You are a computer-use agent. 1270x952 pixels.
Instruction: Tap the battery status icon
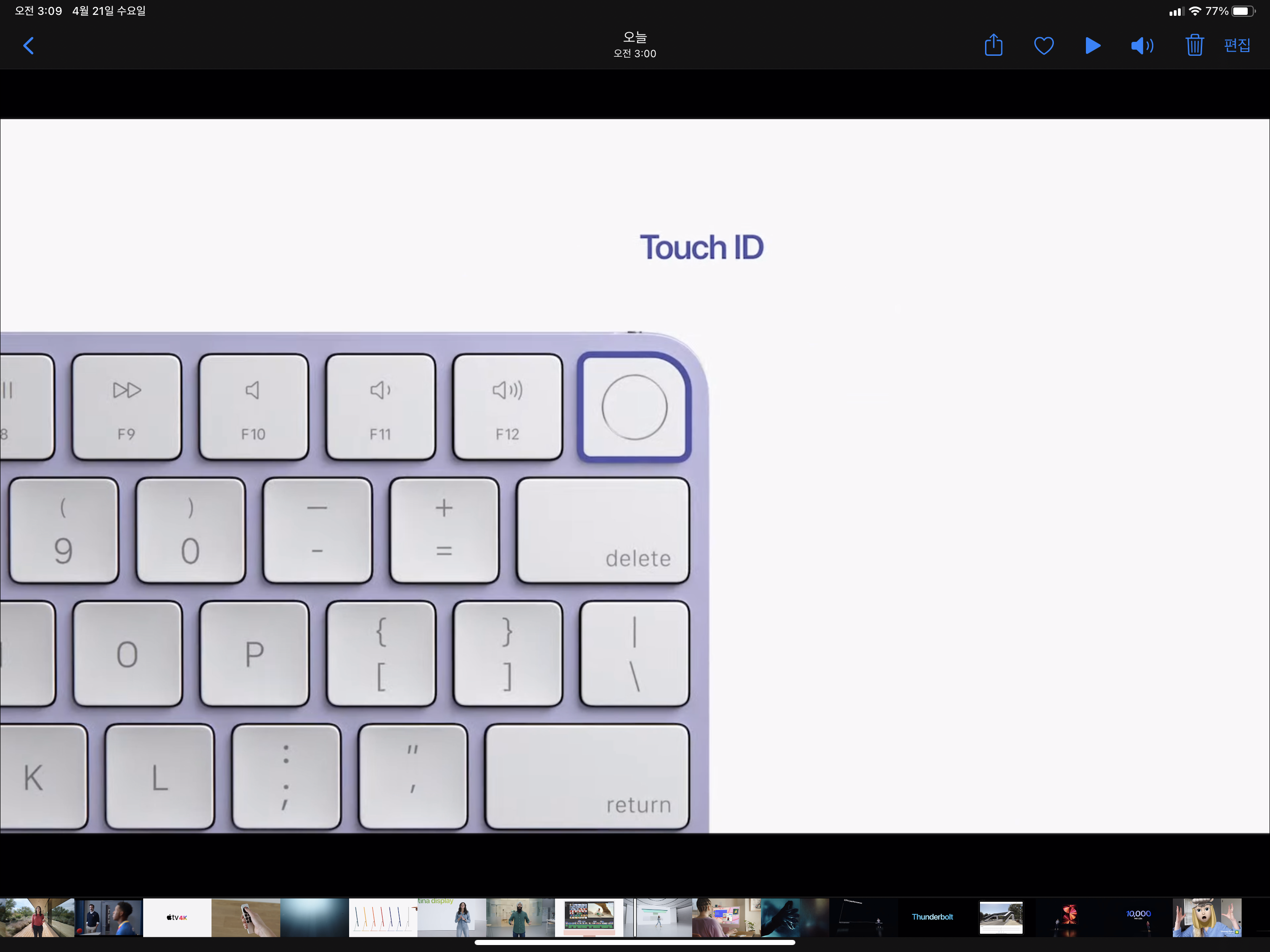point(1243,11)
